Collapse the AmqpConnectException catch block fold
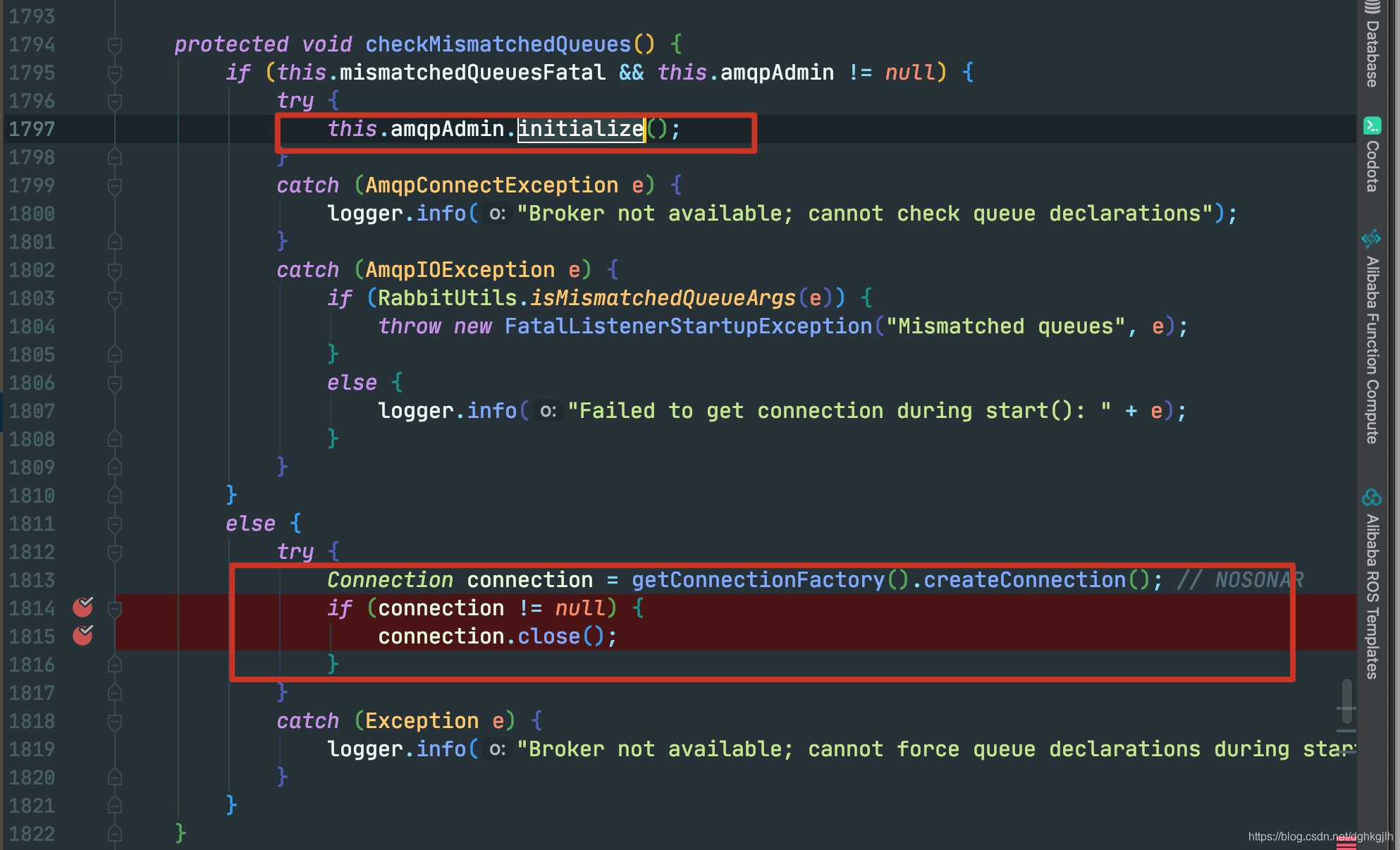The width and height of the screenshot is (1400, 850). click(x=115, y=186)
